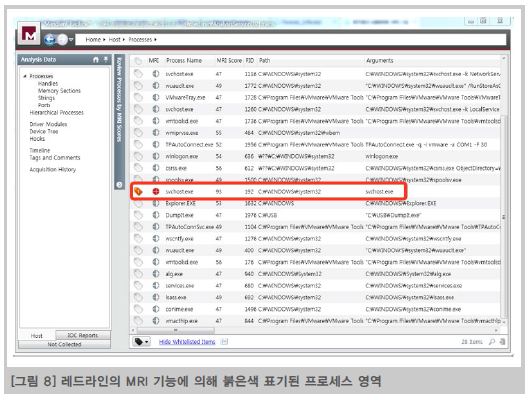Click the orange tag on svchost.exe row
Viewport: 529px width, 400px height.
point(138,192)
